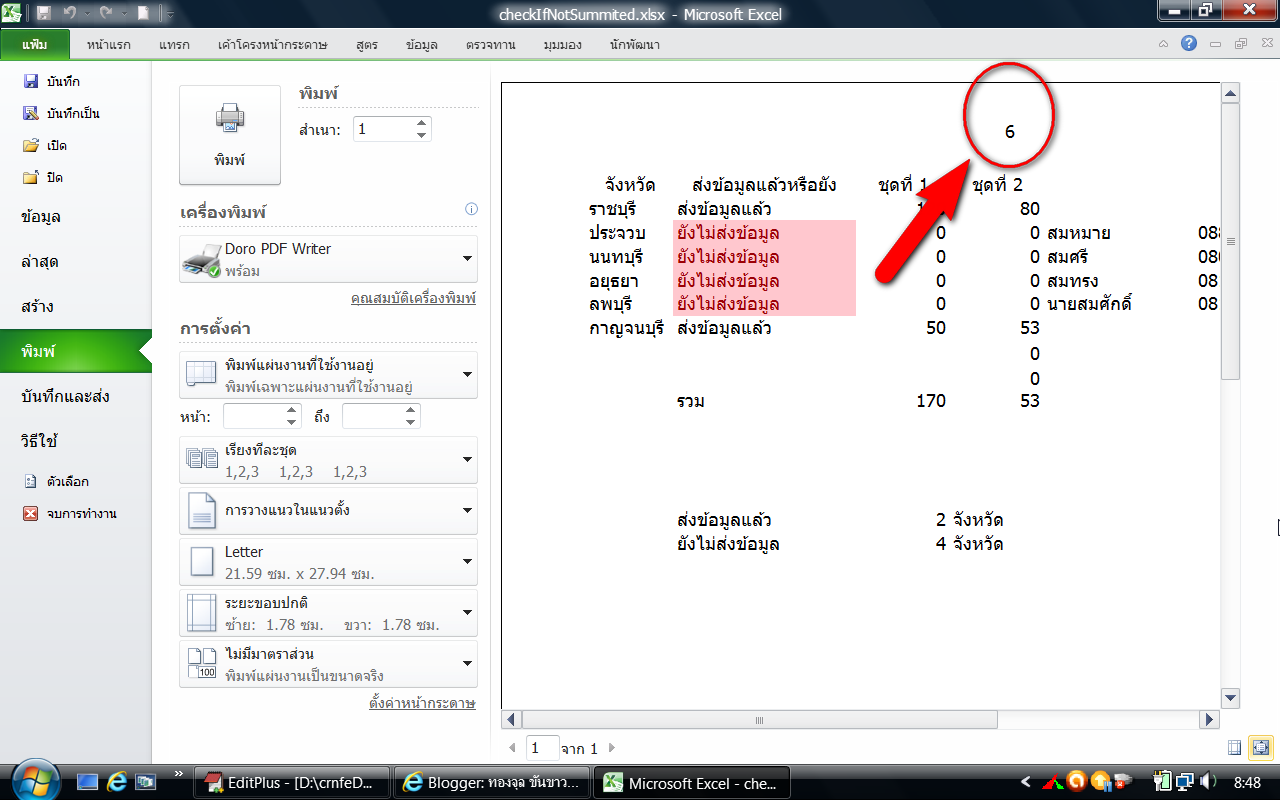This screenshot has height=800, width=1280.
Task: Open the volume control in the system tray
Action: point(1205,783)
